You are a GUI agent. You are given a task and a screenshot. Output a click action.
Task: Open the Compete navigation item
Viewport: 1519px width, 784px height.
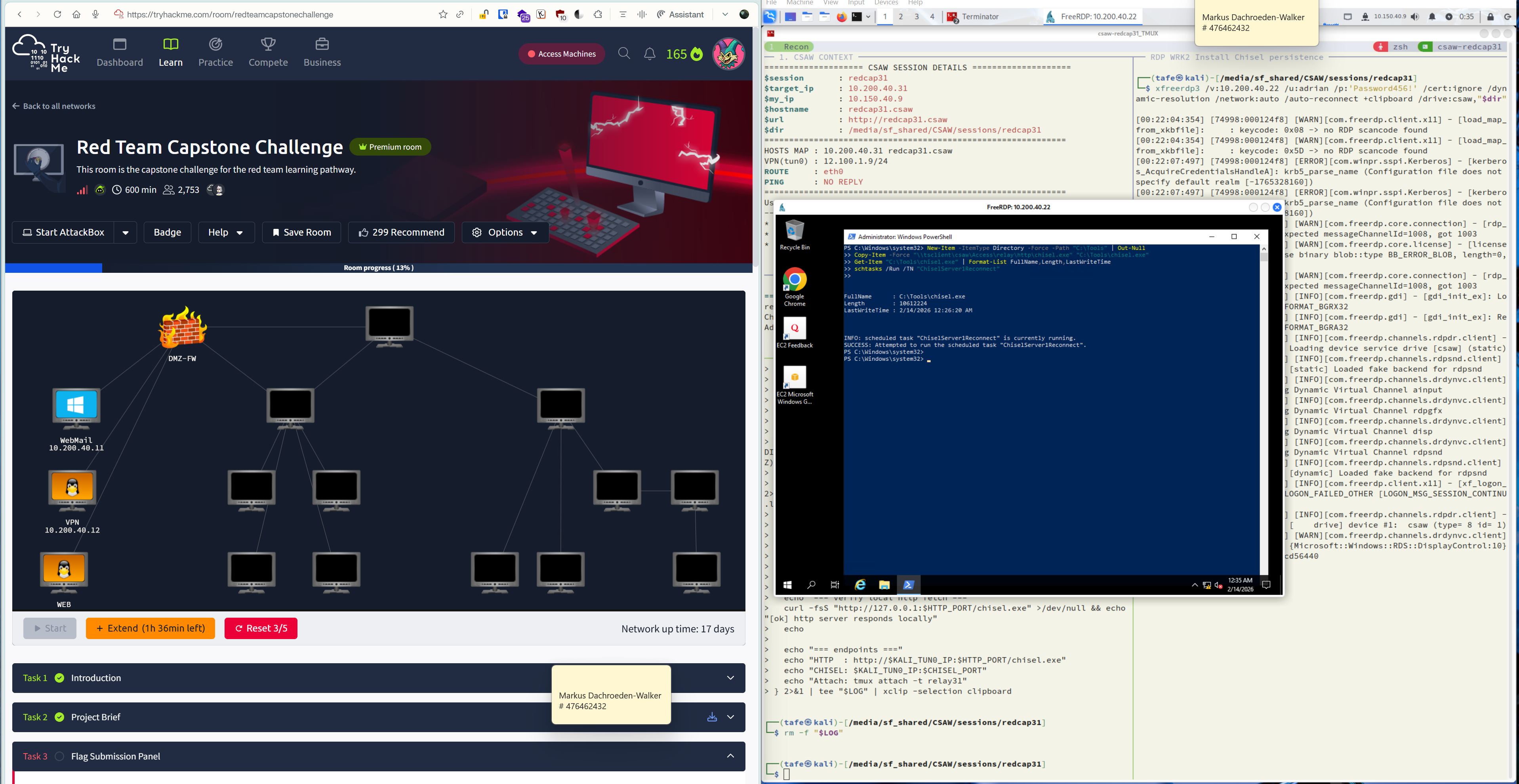tap(268, 52)
